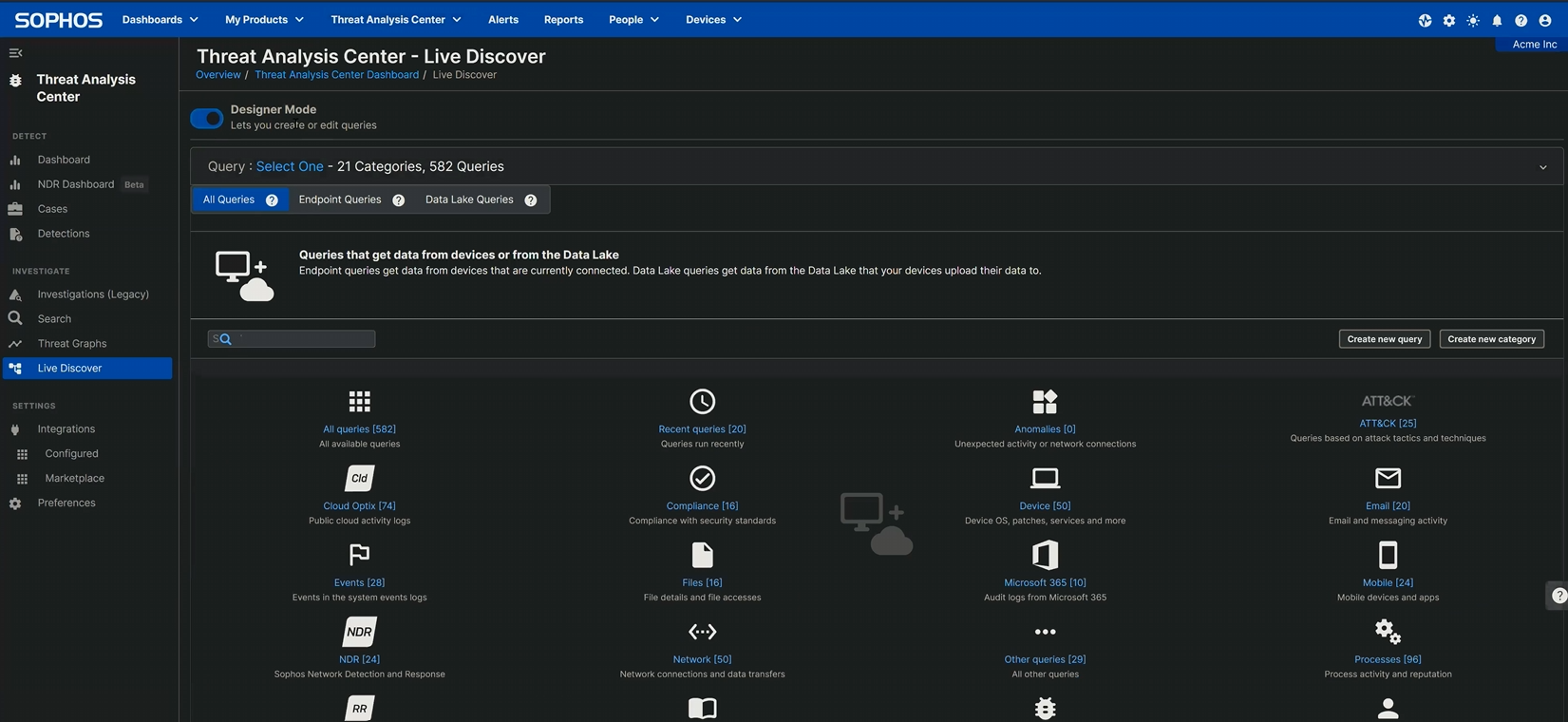Open the Dashboards dropdown menu
The width and height of the screenshot is (1568, 722).
click(160, 19)
